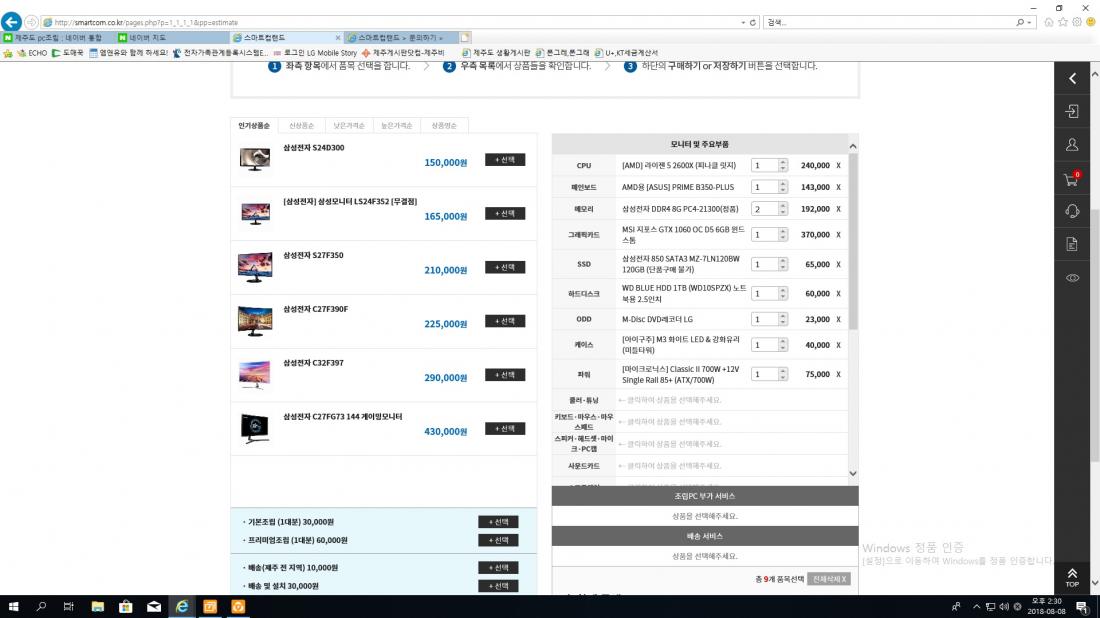Collapse the right sidebar with the chevron
The width and height of the screenshot is (1100, 618).
click(x=1072, y=78)
